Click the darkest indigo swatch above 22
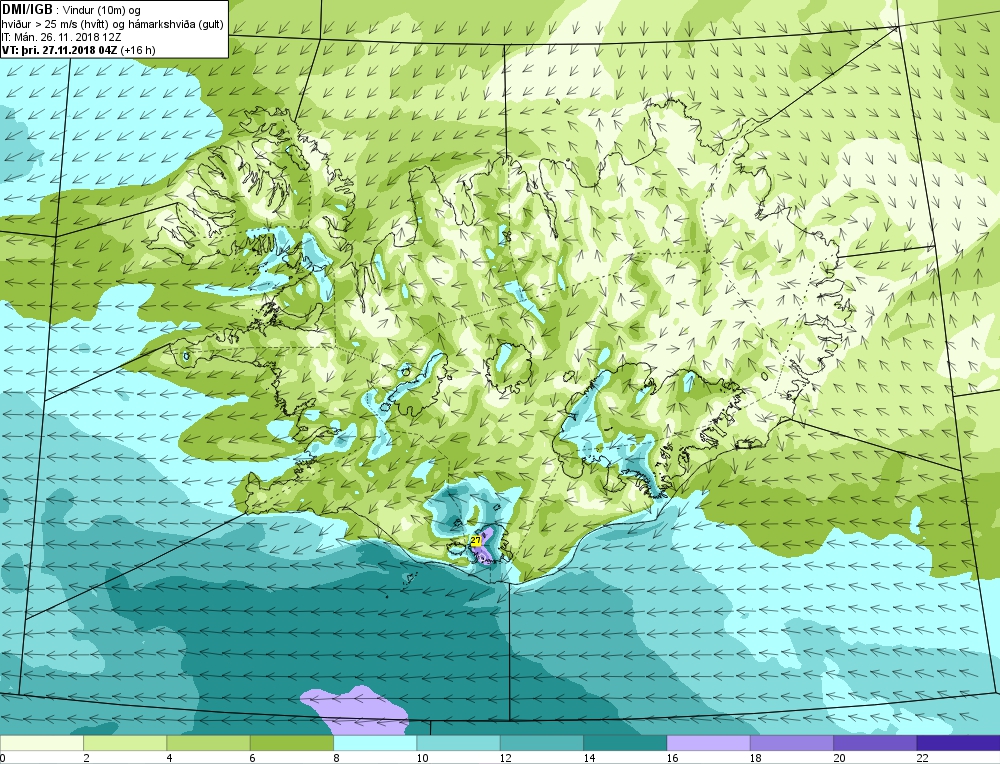1000x764 pixels. coord(959,743)
